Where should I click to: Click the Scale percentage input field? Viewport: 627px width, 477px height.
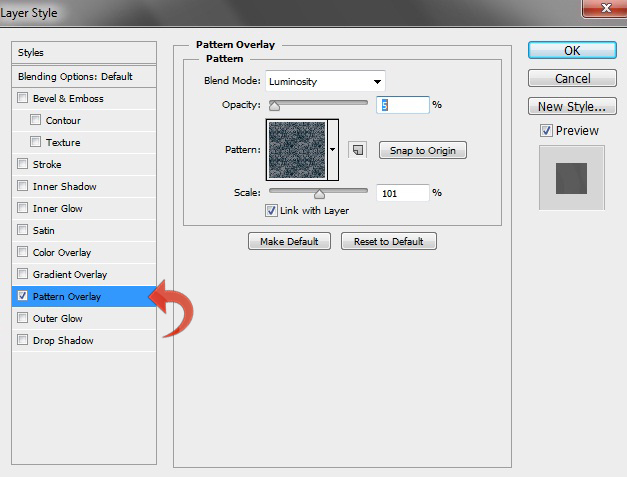(403, 192)
